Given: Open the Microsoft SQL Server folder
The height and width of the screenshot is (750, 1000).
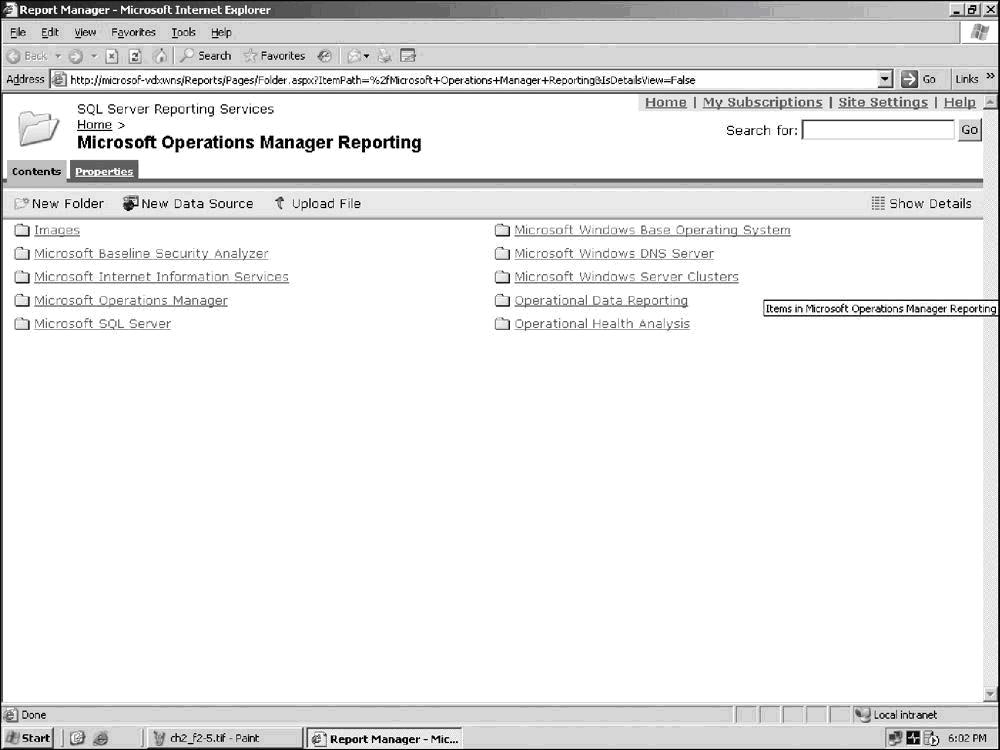Looking at the screenshot, I should tap(102, 324).
